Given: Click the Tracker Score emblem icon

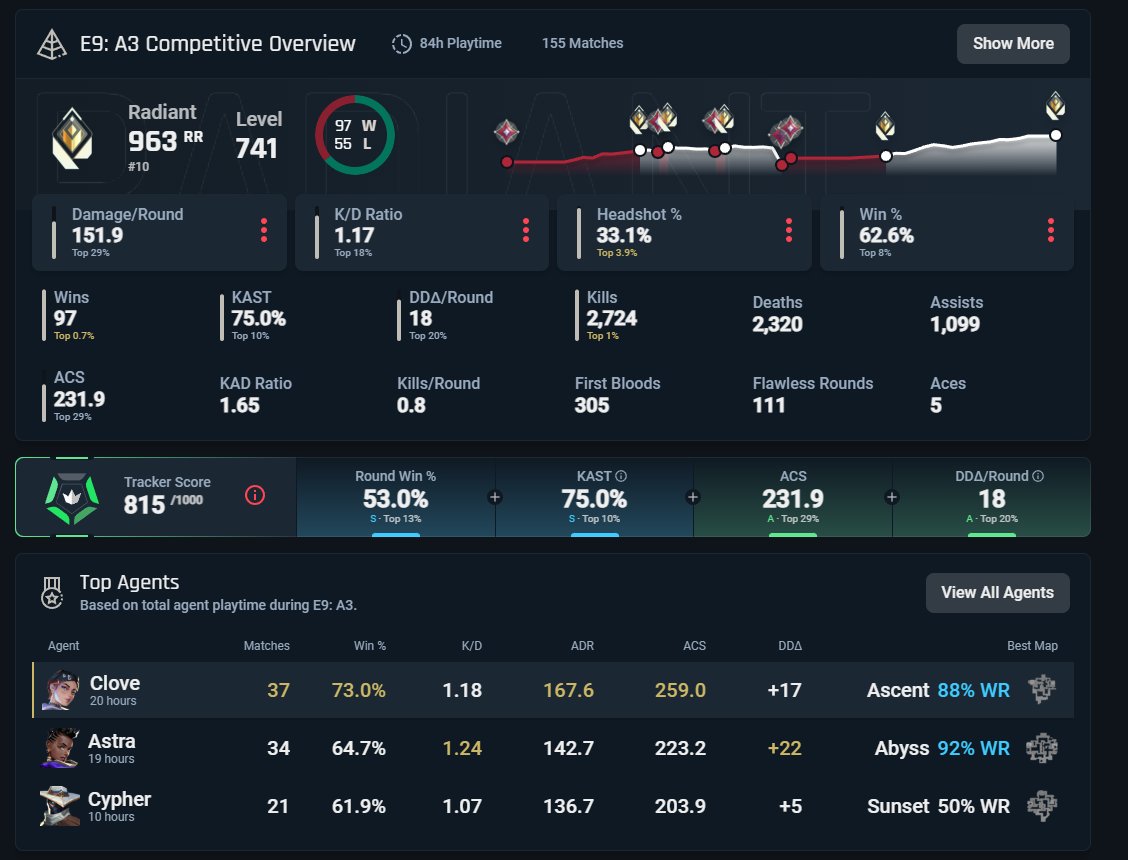Looking at the screenshot, I should point(72,498).
